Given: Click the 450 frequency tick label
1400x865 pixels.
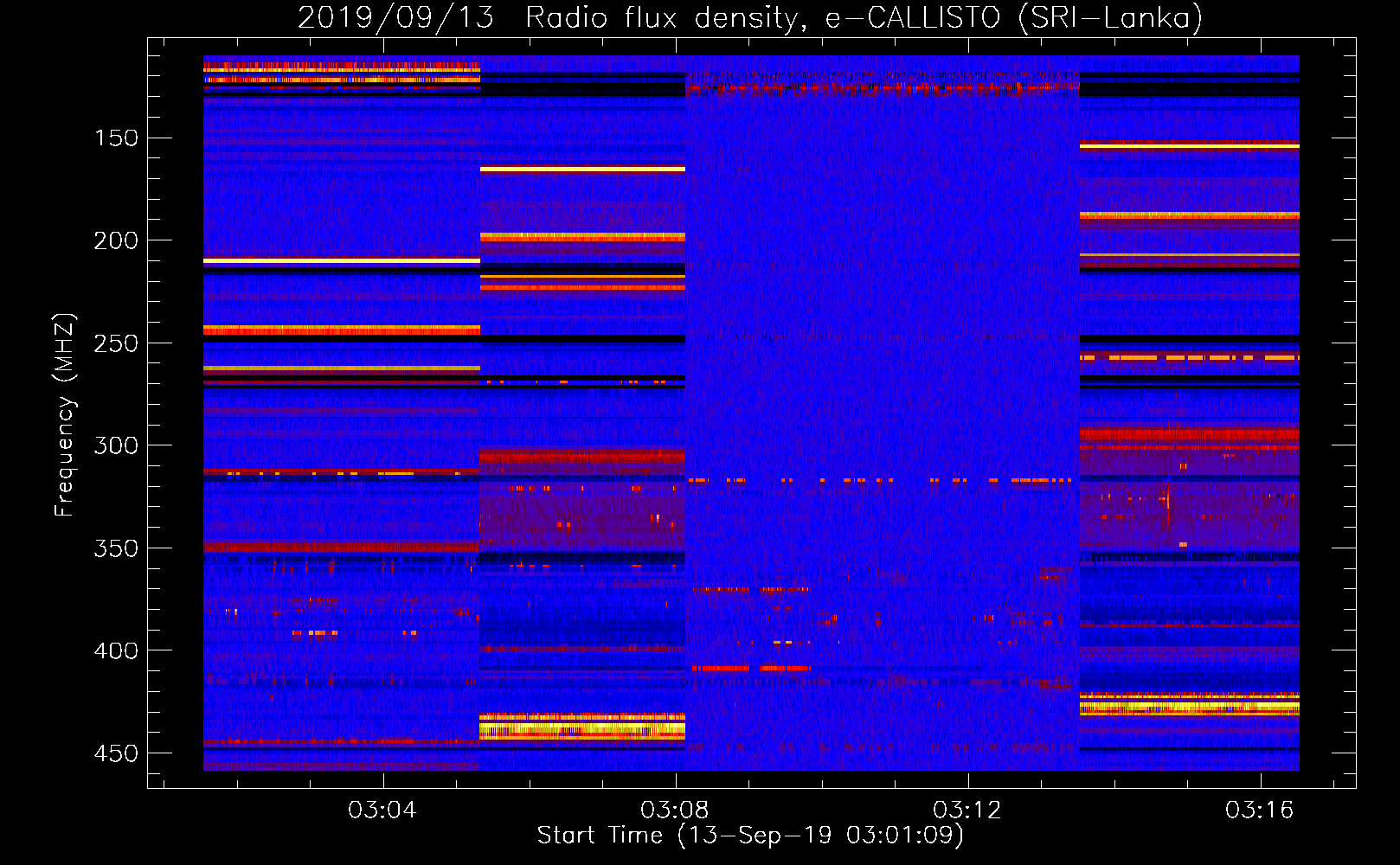Looking at the screenshot, I should pyautogui.click(x=116, y=753).
